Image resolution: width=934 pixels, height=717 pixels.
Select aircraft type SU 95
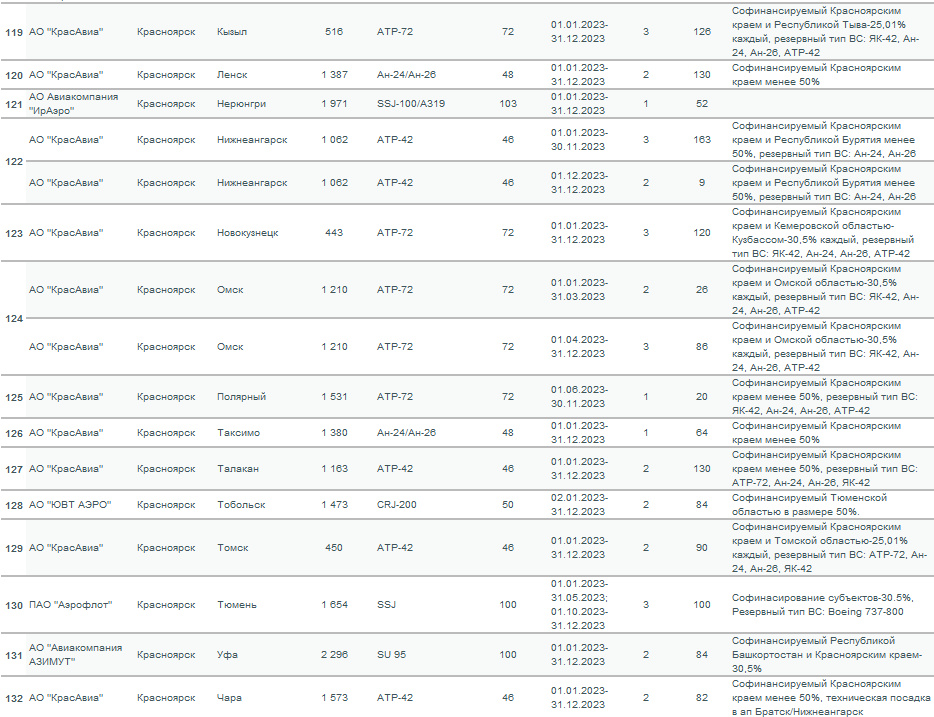[x=391, y=655]
